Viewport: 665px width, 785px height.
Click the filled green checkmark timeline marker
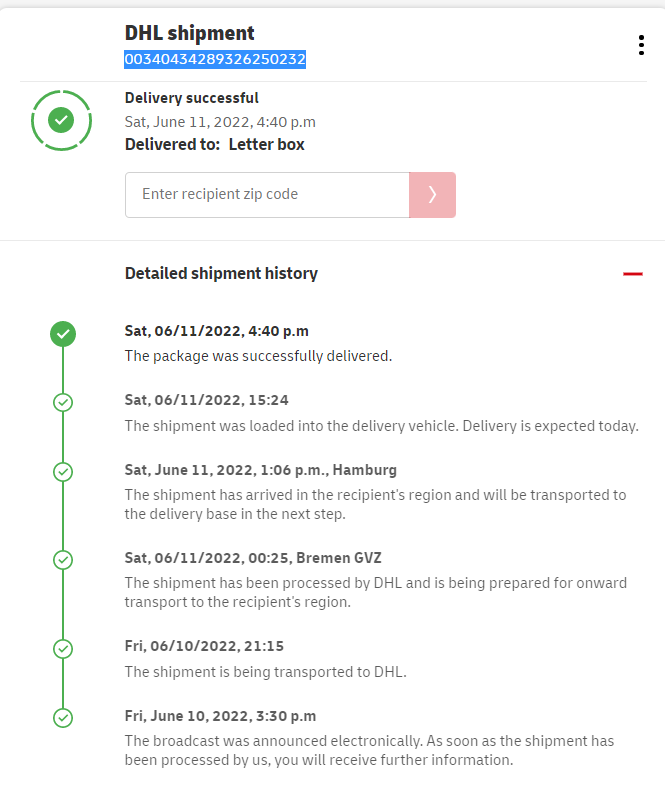[63, 334]
